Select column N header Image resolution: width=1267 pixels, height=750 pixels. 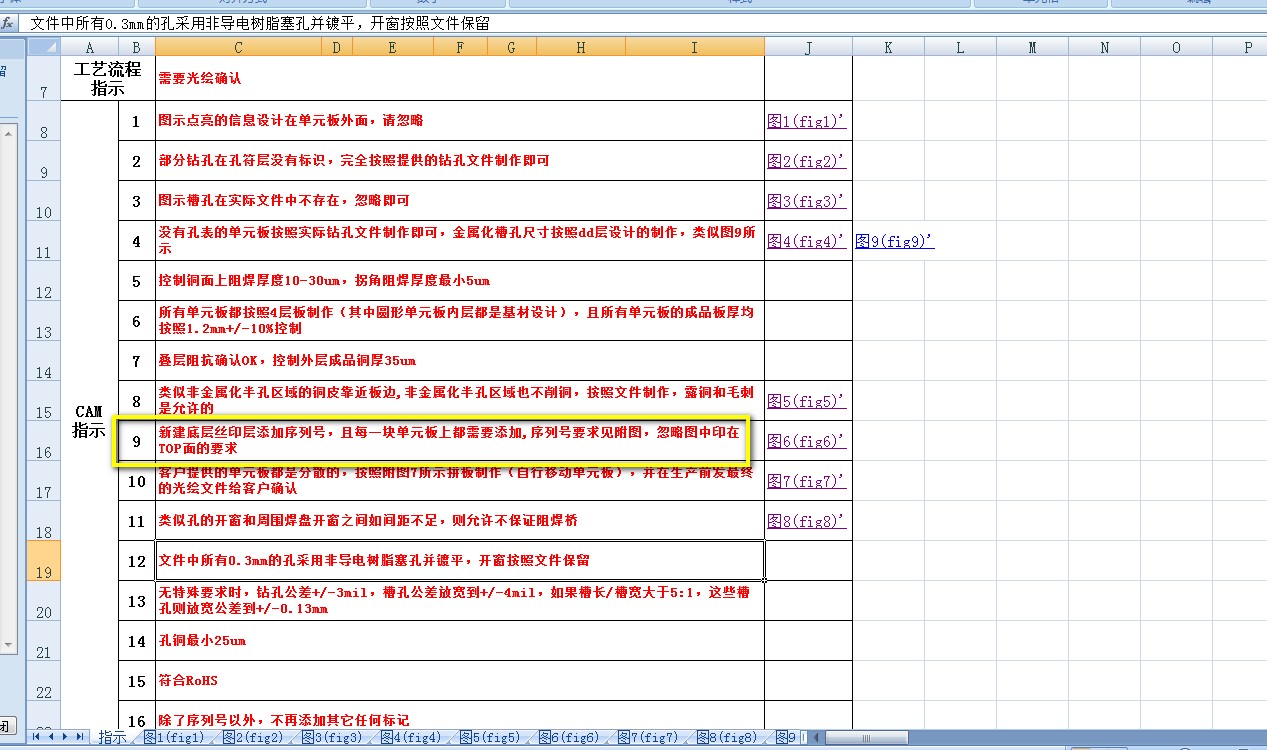click(x=1104, y=47)
